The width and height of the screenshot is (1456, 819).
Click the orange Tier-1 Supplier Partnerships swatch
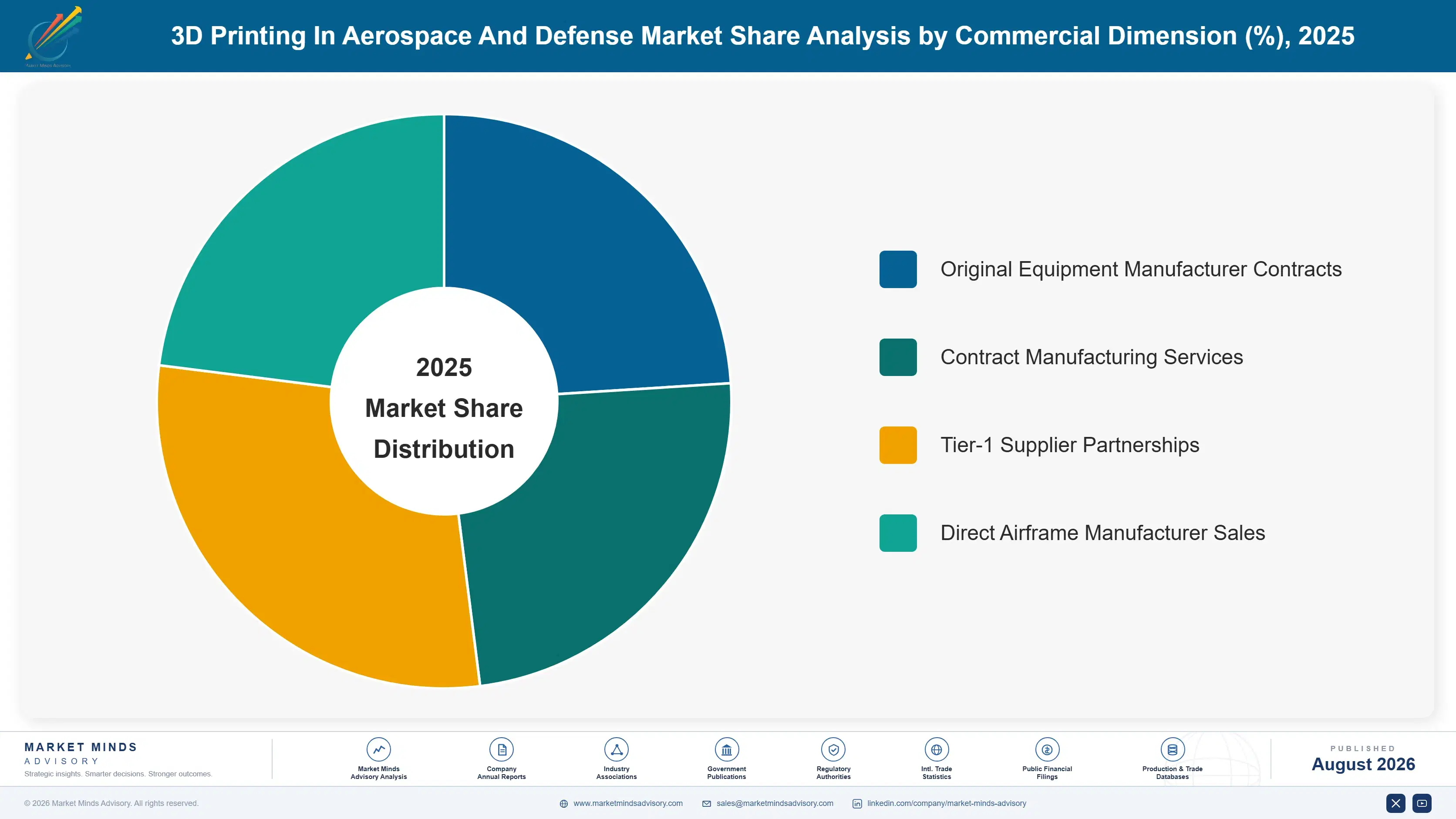pyautogui.click(x=897, y=445)
